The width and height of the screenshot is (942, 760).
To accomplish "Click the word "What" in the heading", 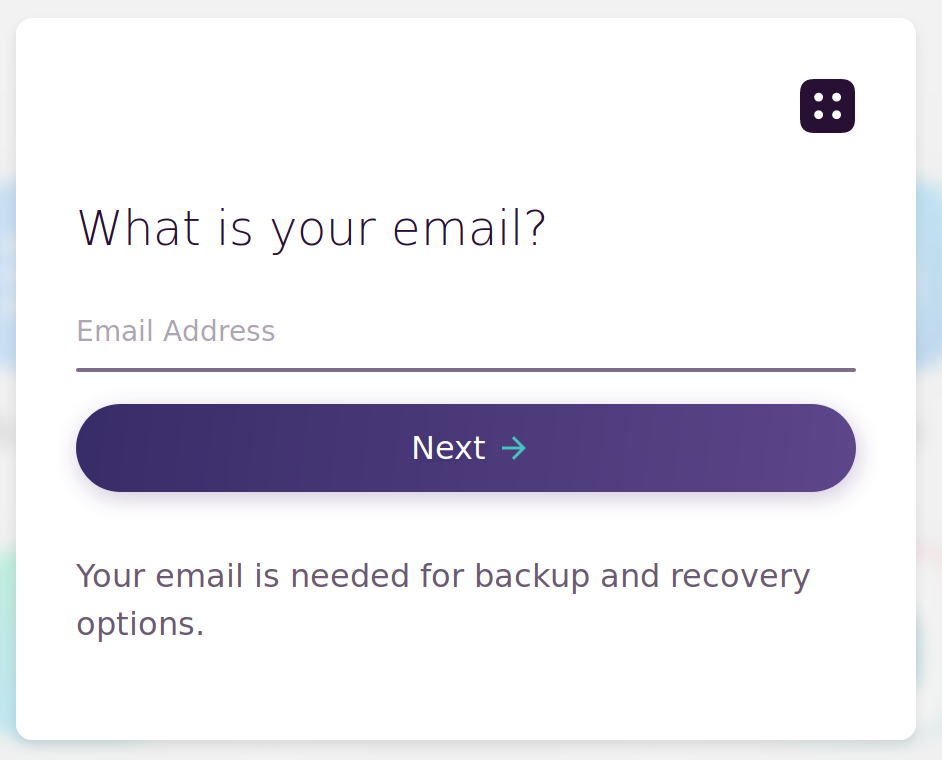I will click(139, 228).
